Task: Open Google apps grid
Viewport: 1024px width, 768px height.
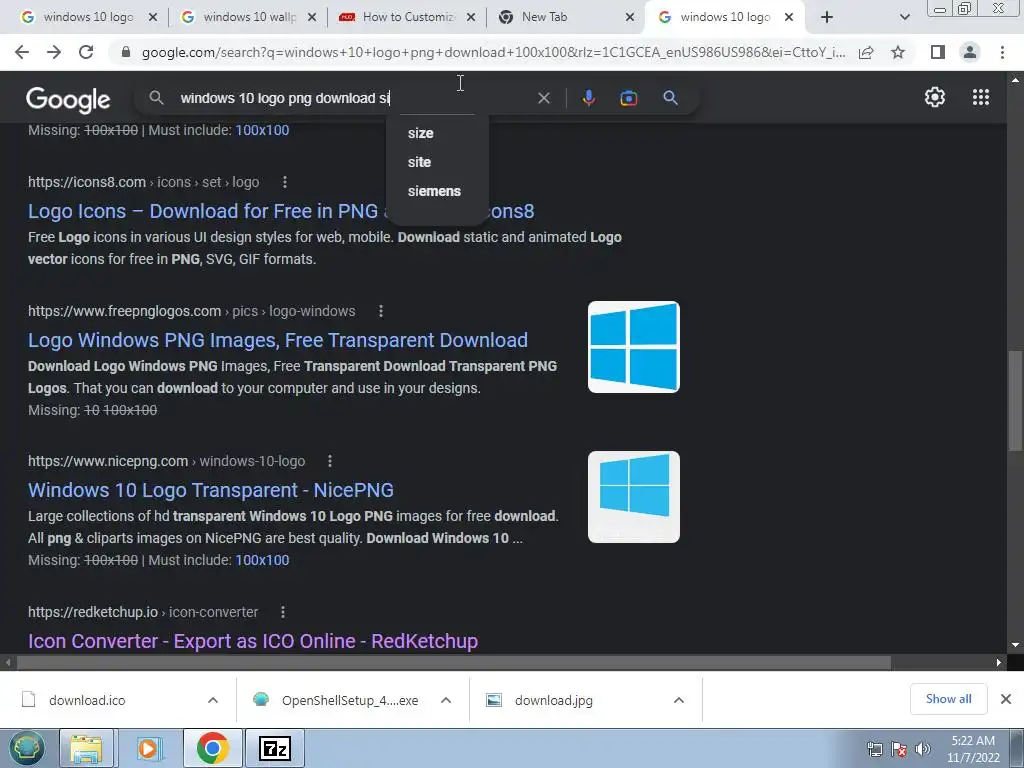Action: click(981, 97)
